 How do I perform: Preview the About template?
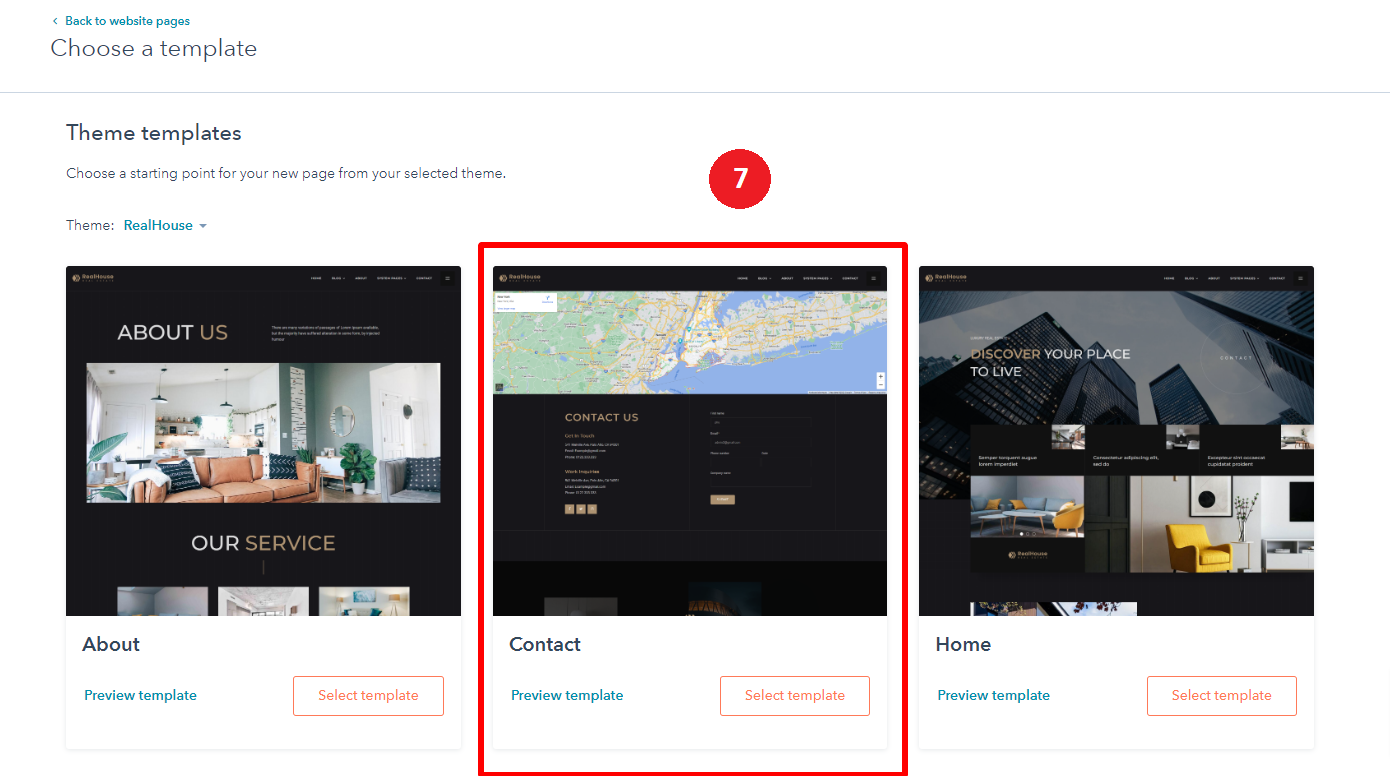140,696
